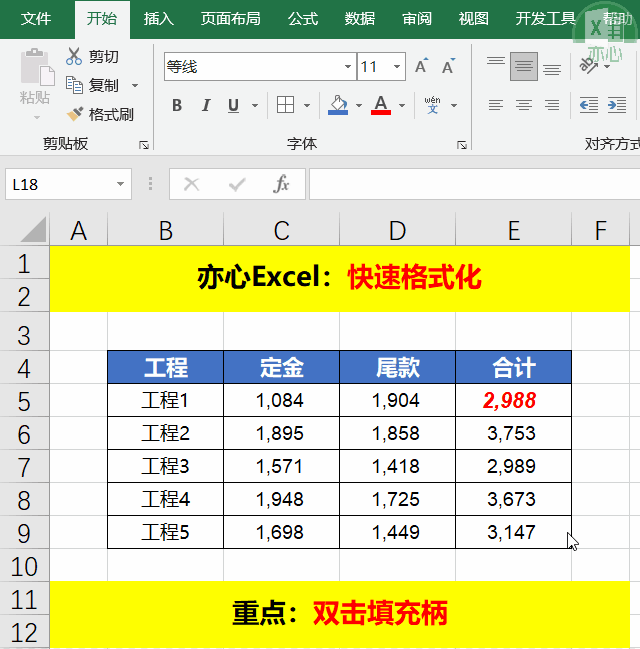Select the red 2,988 cell
Screen dimensions: 640x649
pos(514,400)
